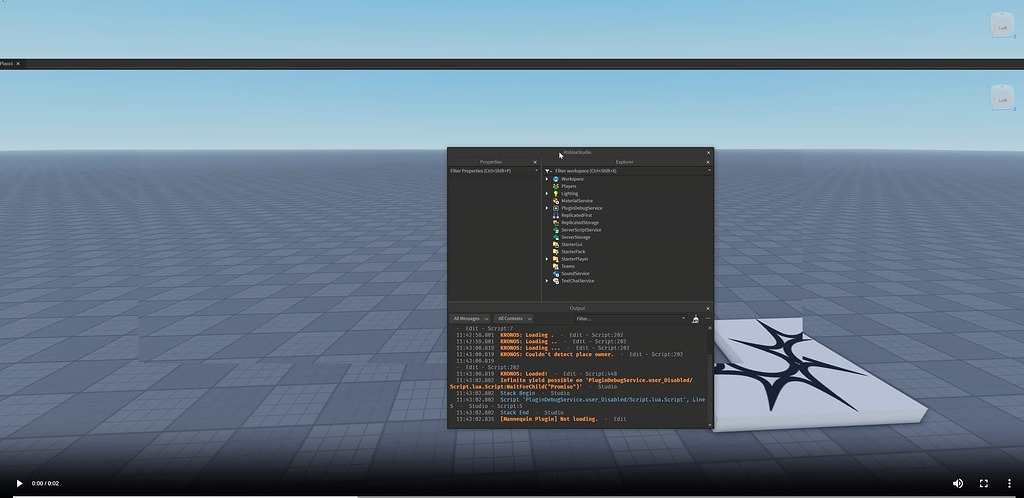Viewport: 1024px width, 498px height.
Task: Expand the PluginDebugService tree node
Action: point(547,208)
